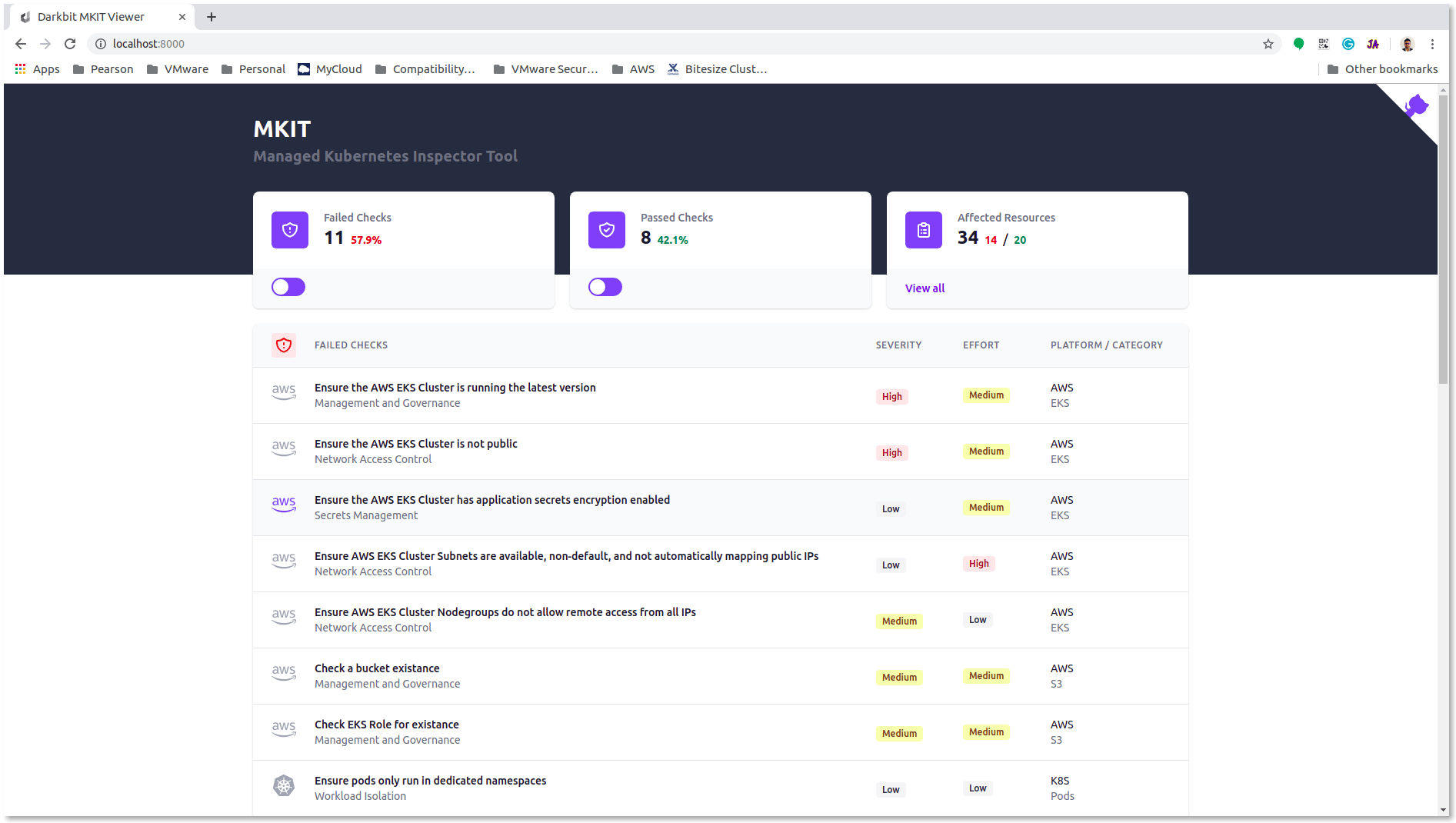
Task: Open the MyCloud bookmark
Action: pos(330,69)
